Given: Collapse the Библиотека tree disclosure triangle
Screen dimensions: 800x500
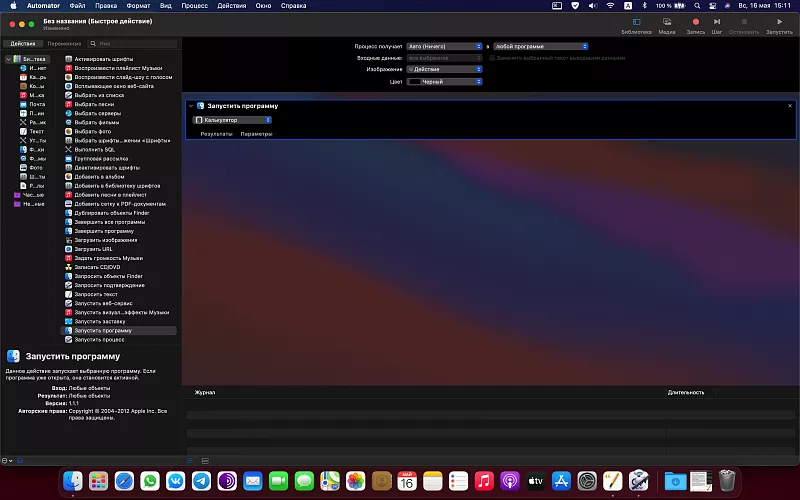Looking at the screenshot, I should coord(7,59).
